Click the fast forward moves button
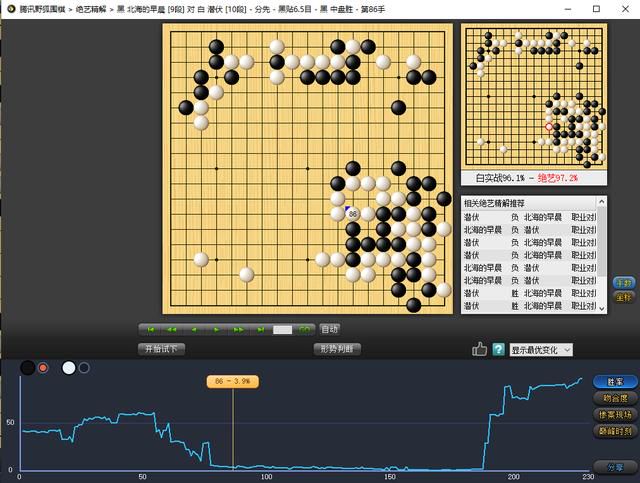Image resolution: width=640 pixels, height=483 pixels. [238, 329]
